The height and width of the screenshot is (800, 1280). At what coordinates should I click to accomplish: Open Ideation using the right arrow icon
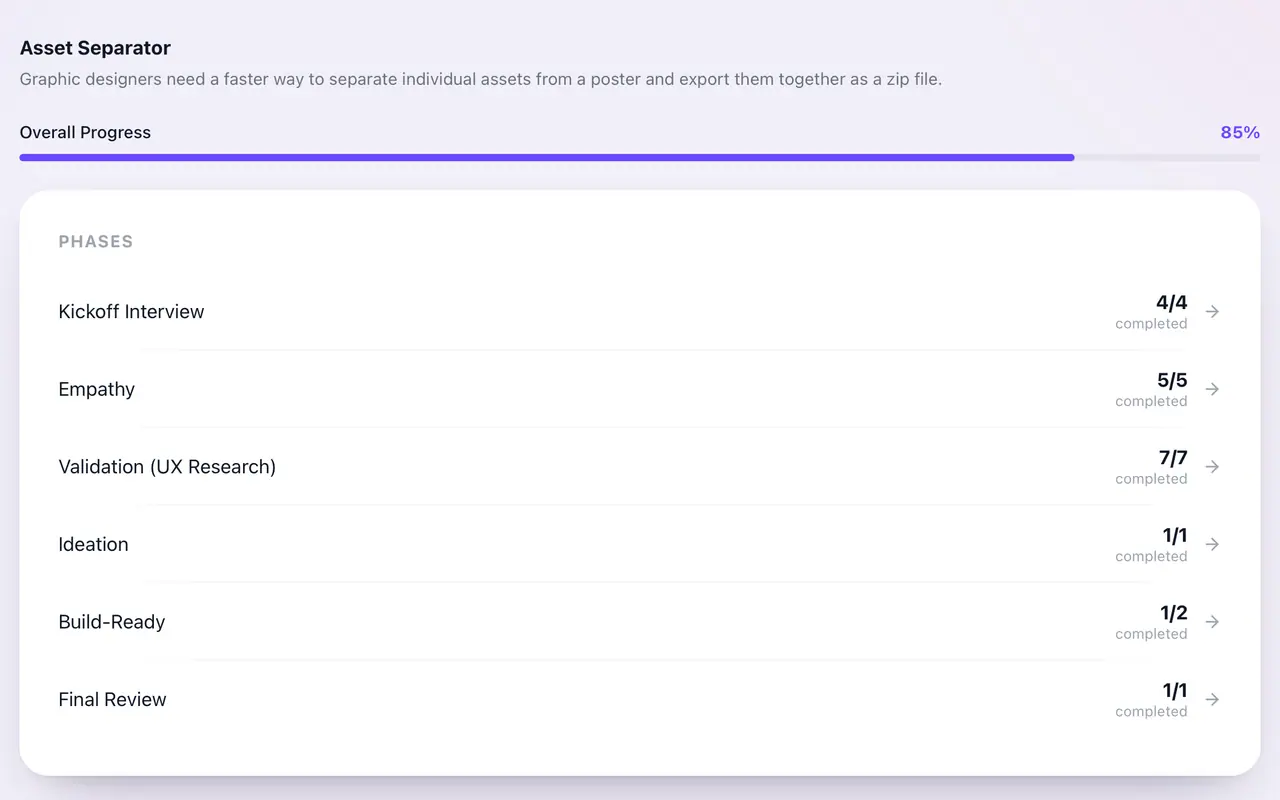pos(1212,544)
